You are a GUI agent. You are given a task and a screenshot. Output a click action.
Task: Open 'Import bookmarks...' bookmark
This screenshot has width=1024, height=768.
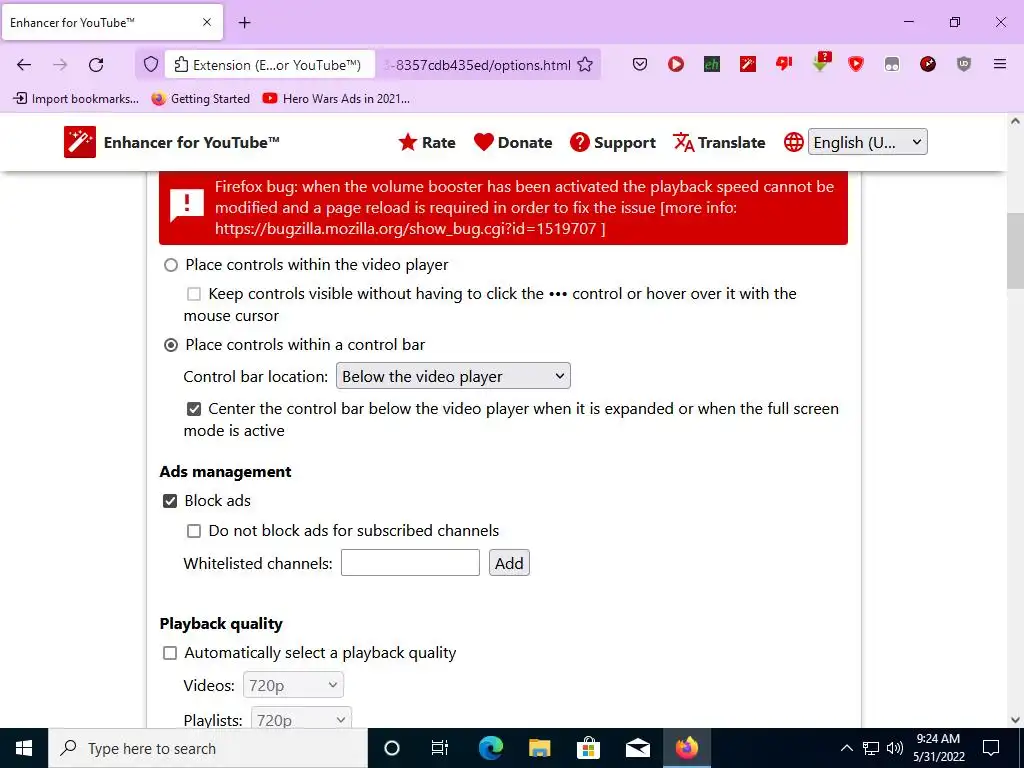(76, 99)
